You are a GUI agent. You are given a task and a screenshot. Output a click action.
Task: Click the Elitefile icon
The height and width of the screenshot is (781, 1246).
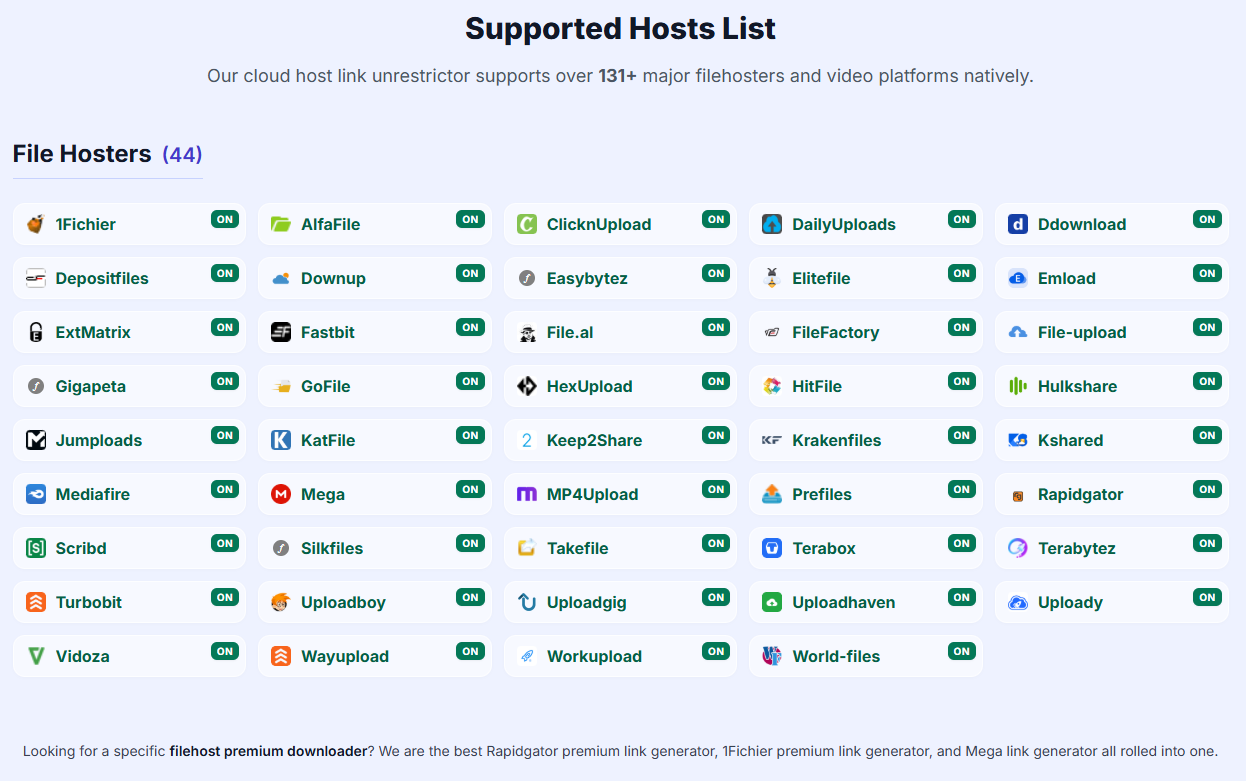click(x=772, y=278)
